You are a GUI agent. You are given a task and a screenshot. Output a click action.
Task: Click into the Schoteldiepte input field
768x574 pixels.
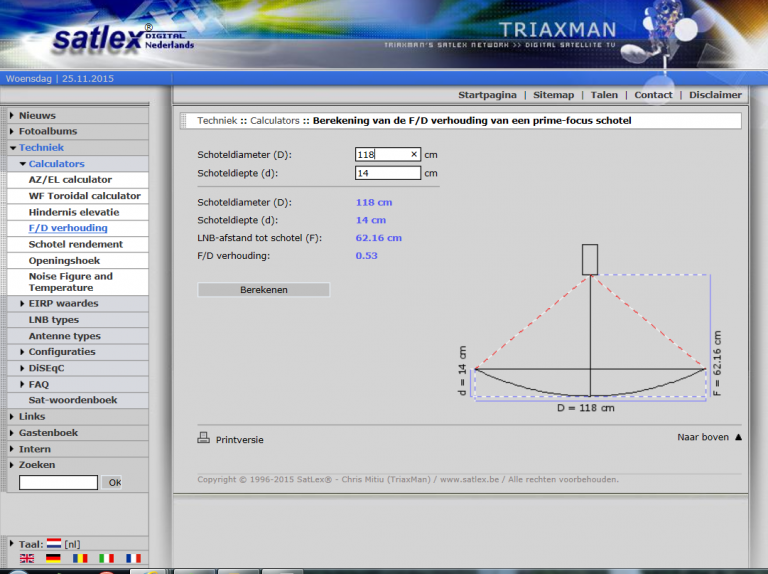point(388,173)
